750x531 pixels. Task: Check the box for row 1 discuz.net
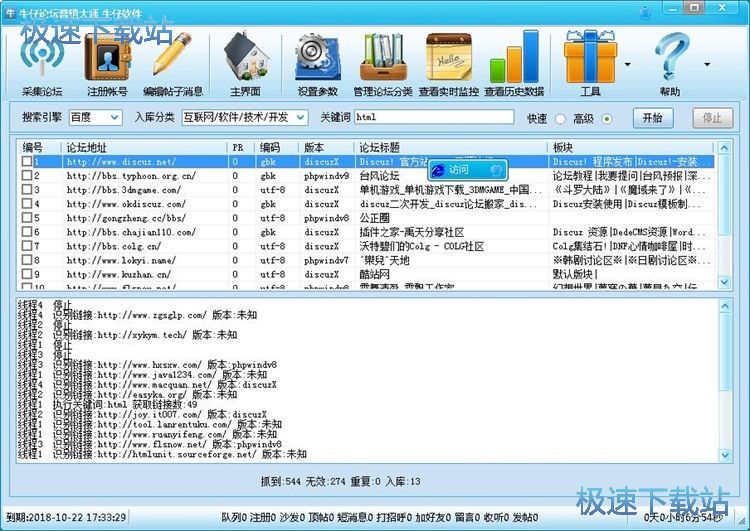[x=27, y=161]
